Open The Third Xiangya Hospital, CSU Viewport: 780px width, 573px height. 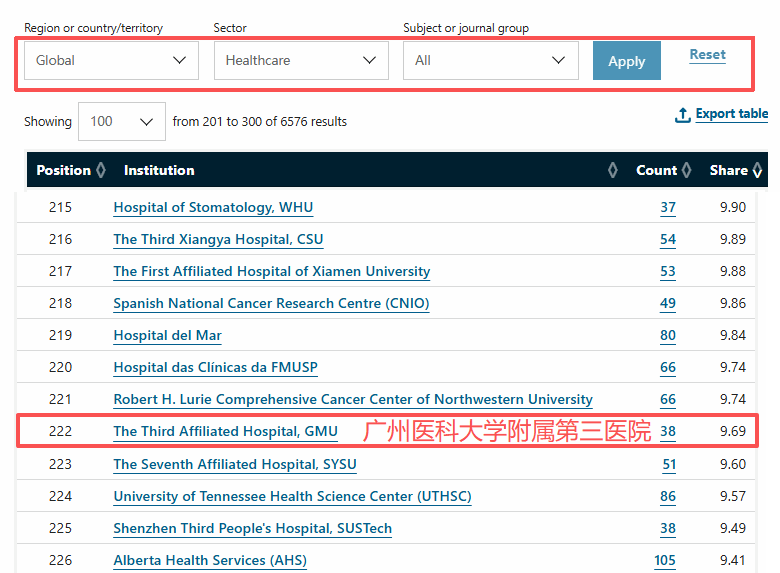218,239
